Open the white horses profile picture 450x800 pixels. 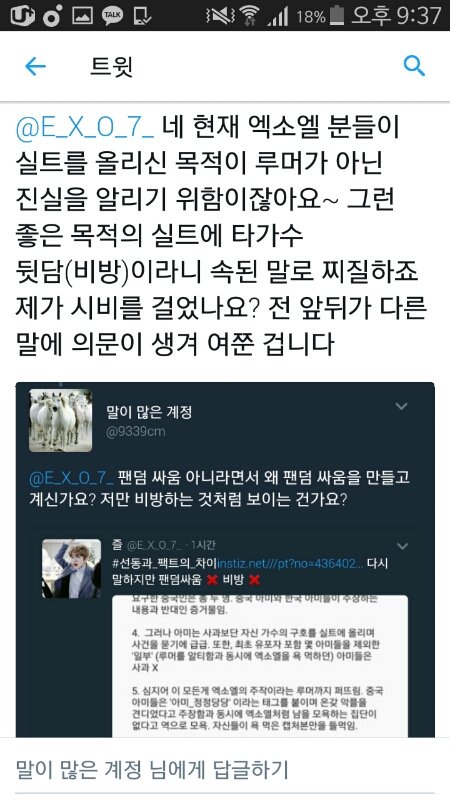tap(60, 420)
